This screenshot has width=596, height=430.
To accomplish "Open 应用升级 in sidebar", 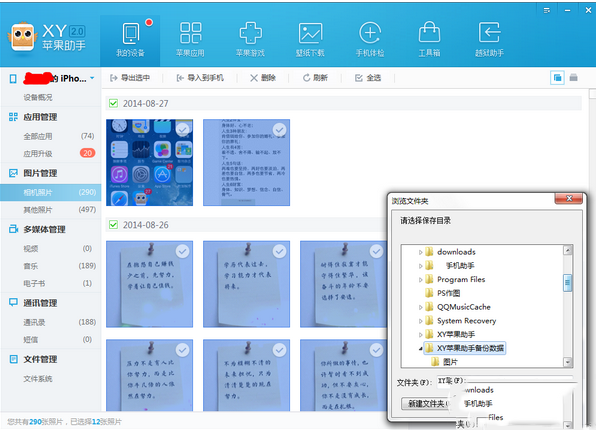I will (x=38, y=154).
